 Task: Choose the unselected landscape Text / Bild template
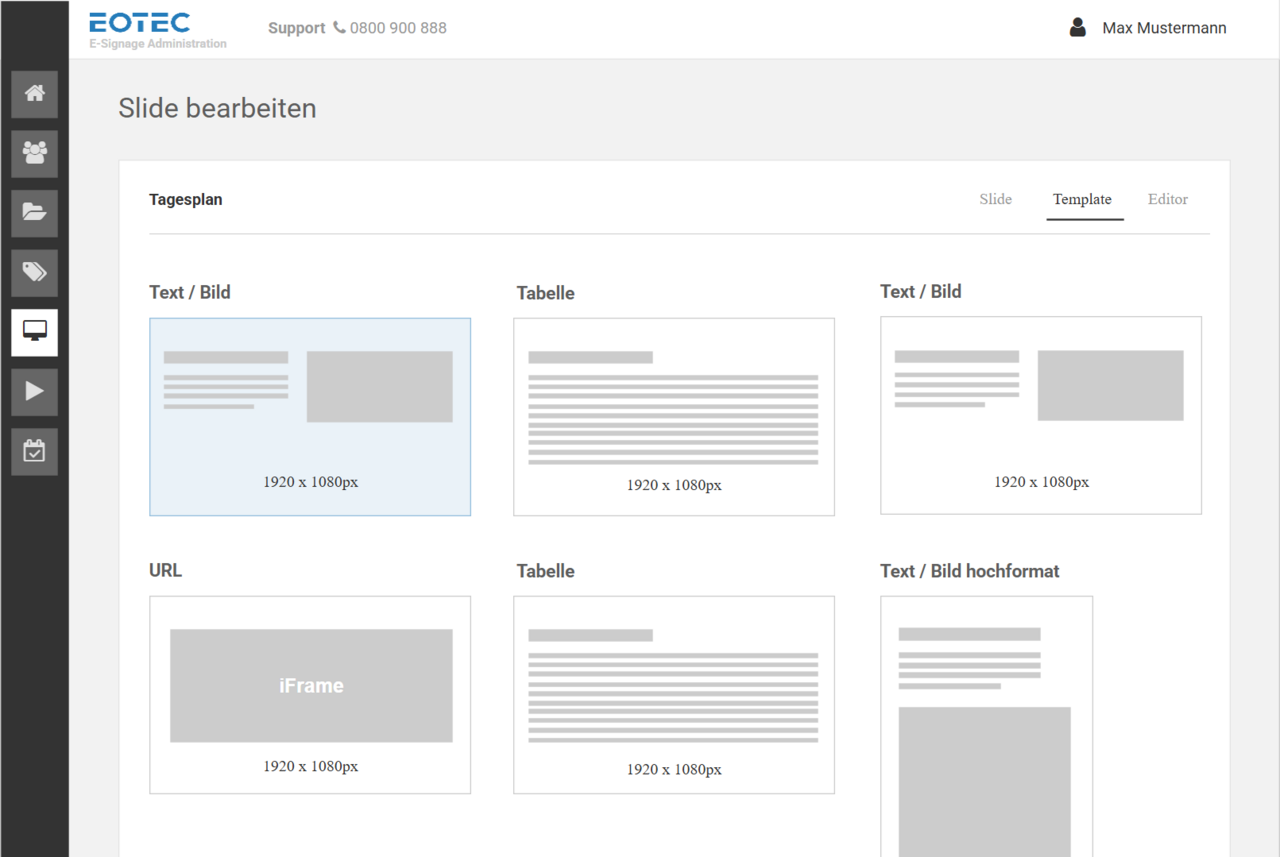coord(1041,416)
